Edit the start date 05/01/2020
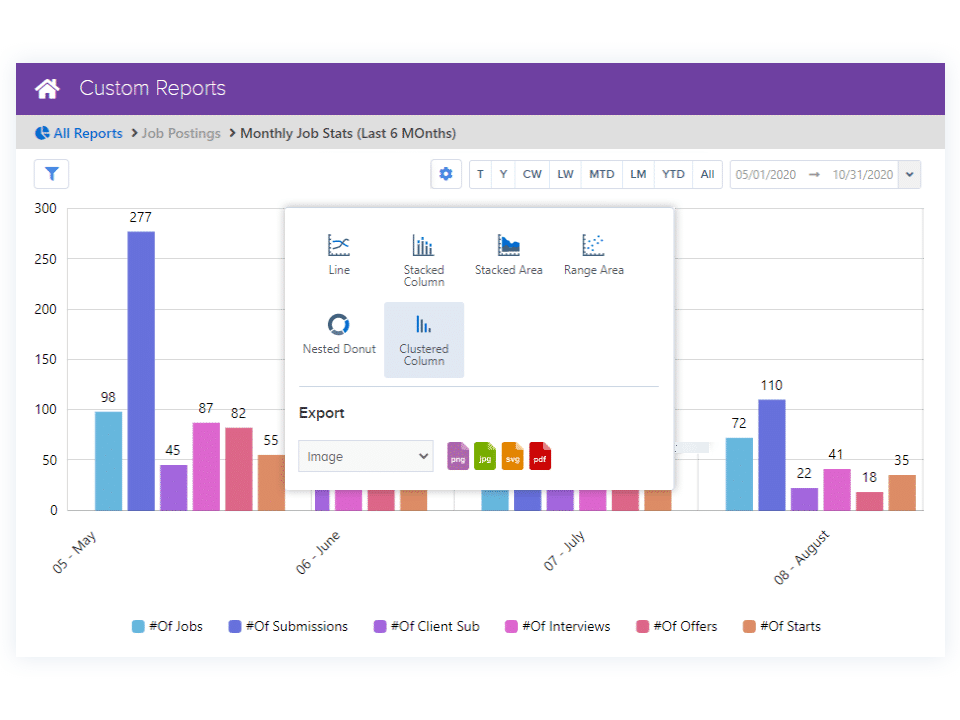 765,174
